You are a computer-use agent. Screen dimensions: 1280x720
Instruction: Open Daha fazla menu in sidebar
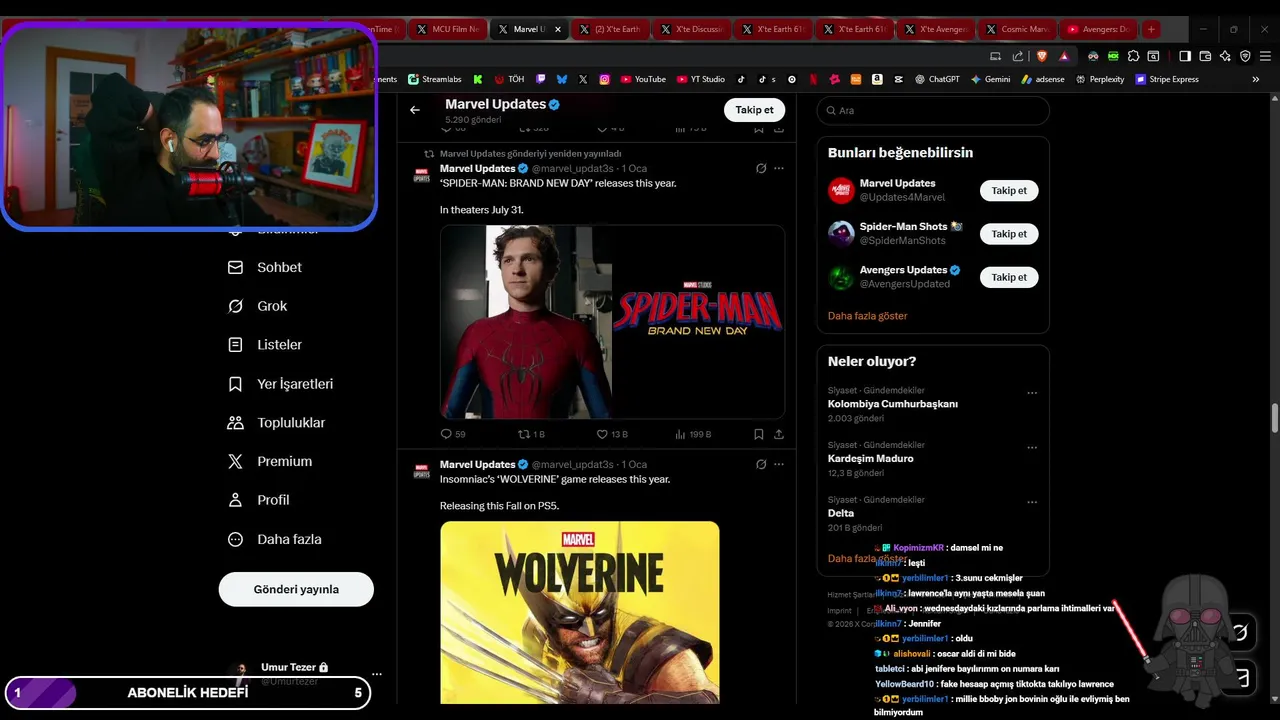pyautogui.click(x=275, y=539)
